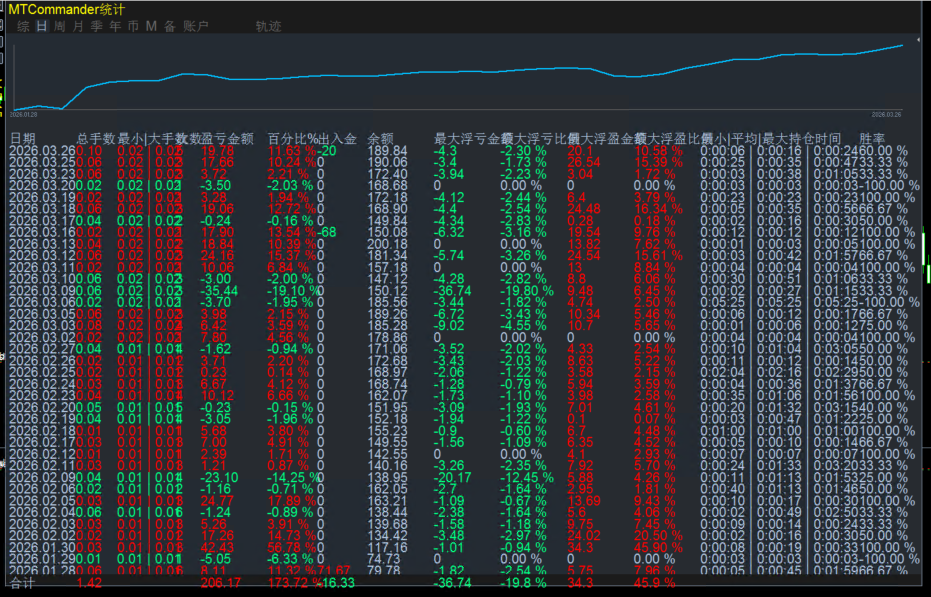Click the 190.06 balance value

tap(388, 162)
